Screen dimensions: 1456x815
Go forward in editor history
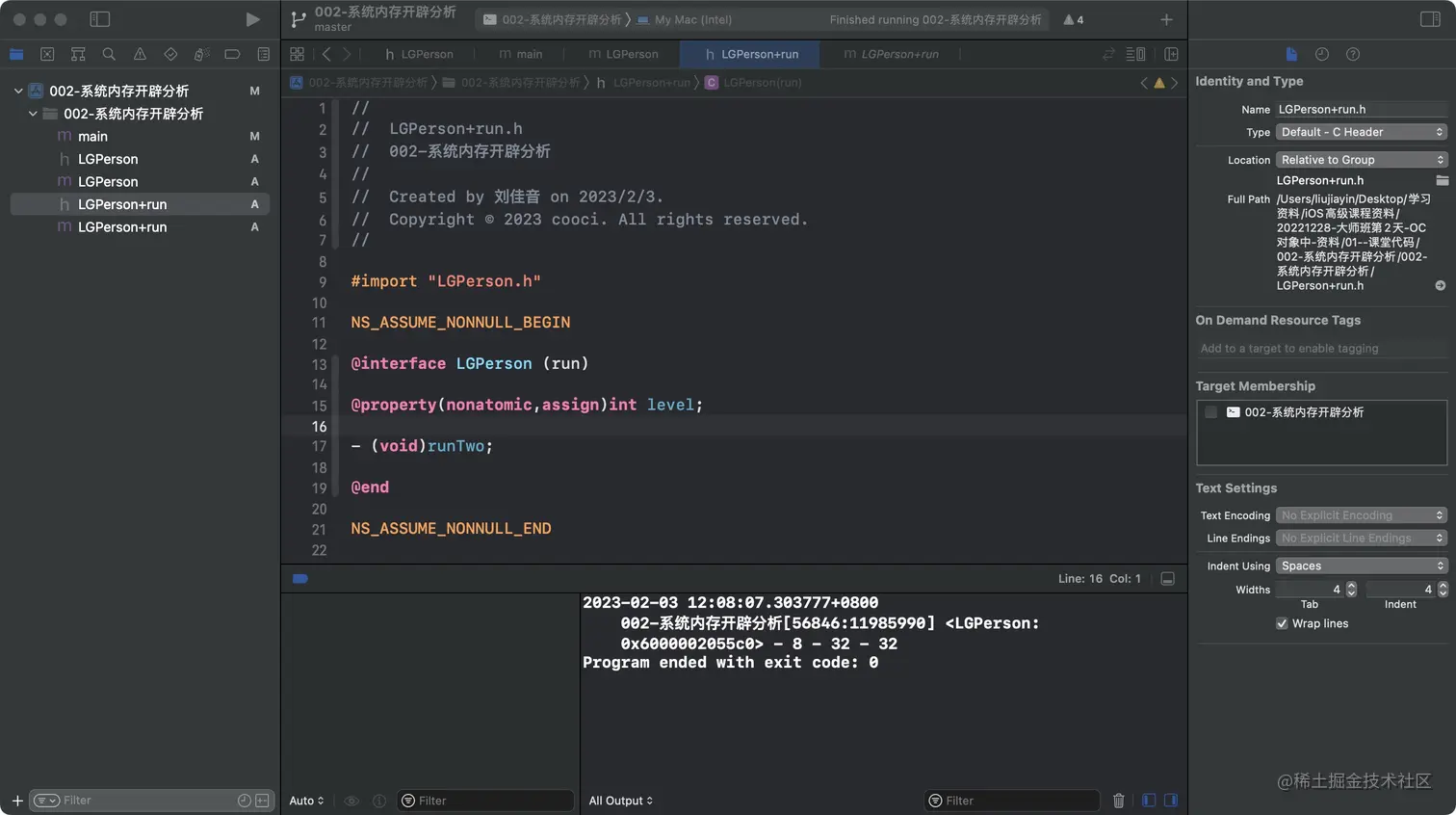347,54
